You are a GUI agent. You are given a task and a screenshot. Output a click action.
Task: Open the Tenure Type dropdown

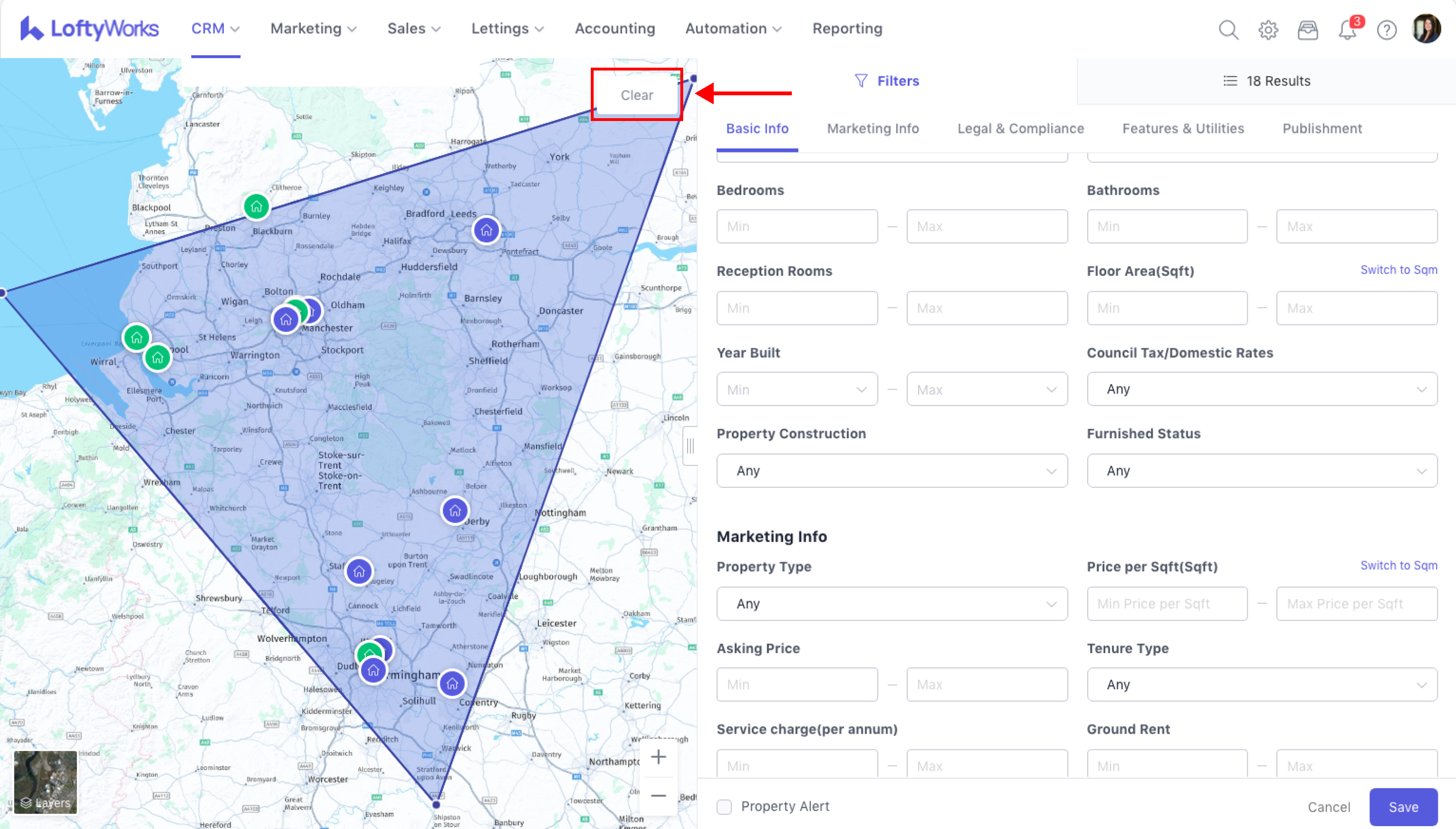pyautogui.click(x=1262, y=684)
